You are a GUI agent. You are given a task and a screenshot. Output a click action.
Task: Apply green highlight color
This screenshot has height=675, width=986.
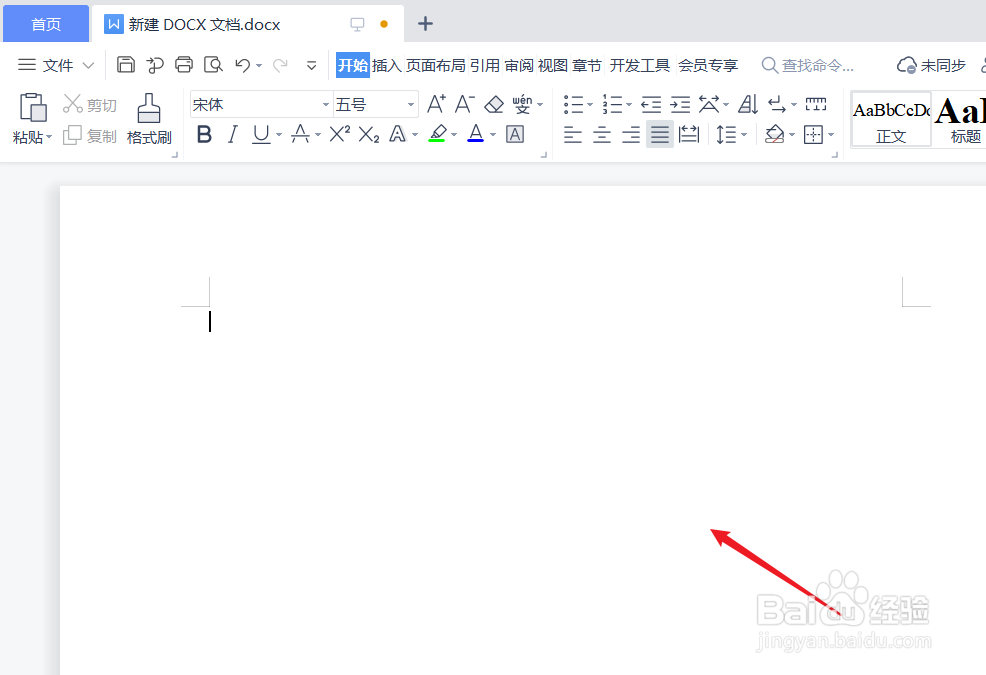pos(437,133)
